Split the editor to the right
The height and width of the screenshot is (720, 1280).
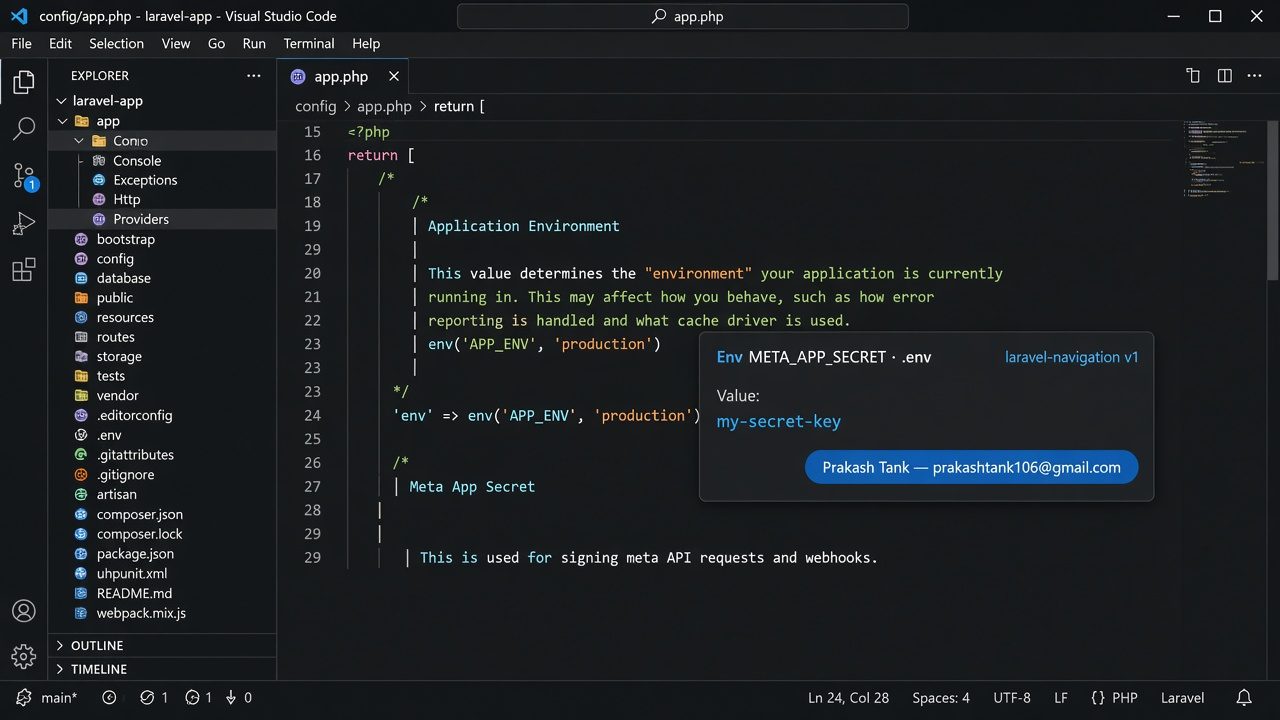pyautogui.click(x=1224, y=76)
